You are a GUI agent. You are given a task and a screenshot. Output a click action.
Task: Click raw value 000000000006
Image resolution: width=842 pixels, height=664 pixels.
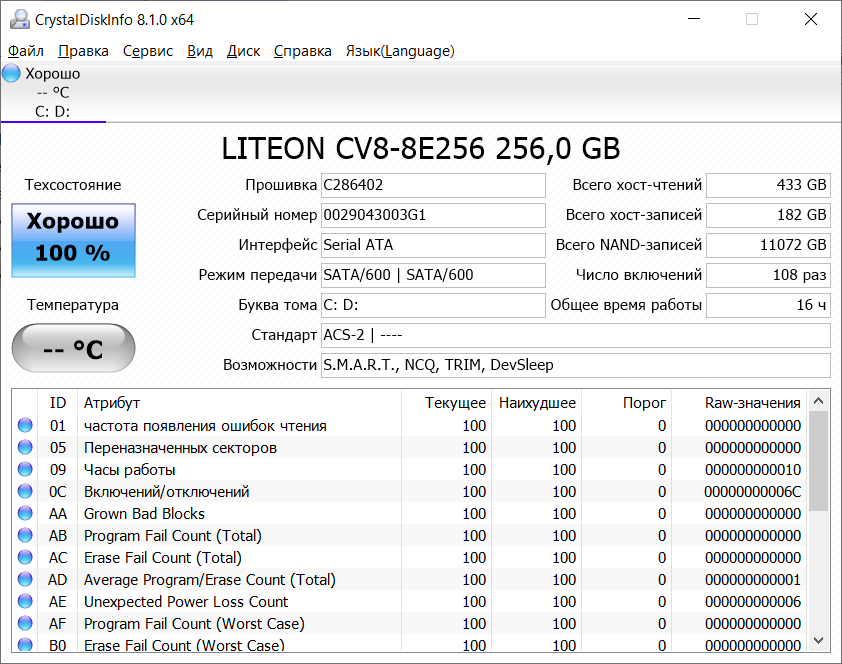pyautogui.click(x=753, y=602)
